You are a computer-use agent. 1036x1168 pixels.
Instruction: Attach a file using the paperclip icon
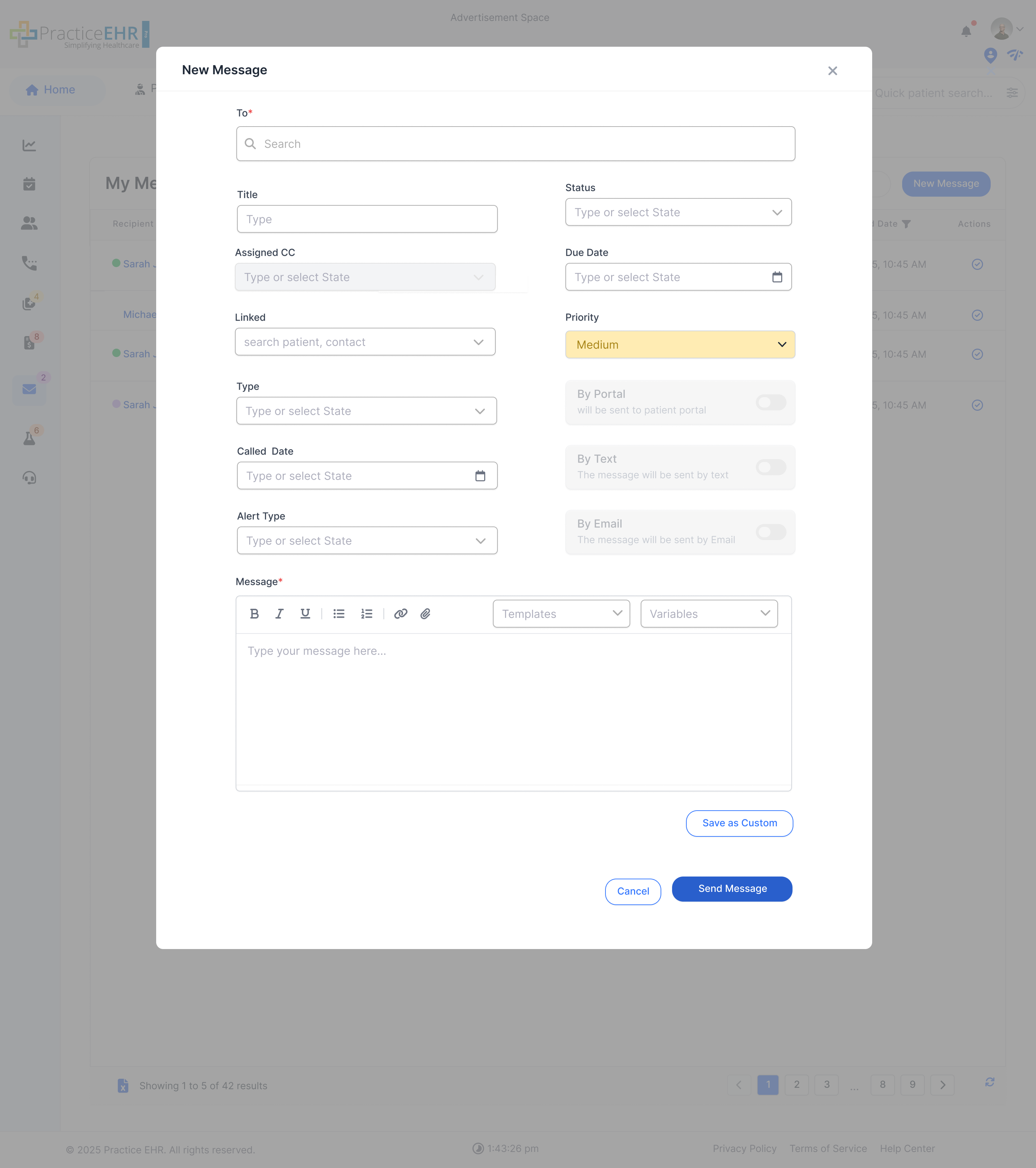pos(426,613)
